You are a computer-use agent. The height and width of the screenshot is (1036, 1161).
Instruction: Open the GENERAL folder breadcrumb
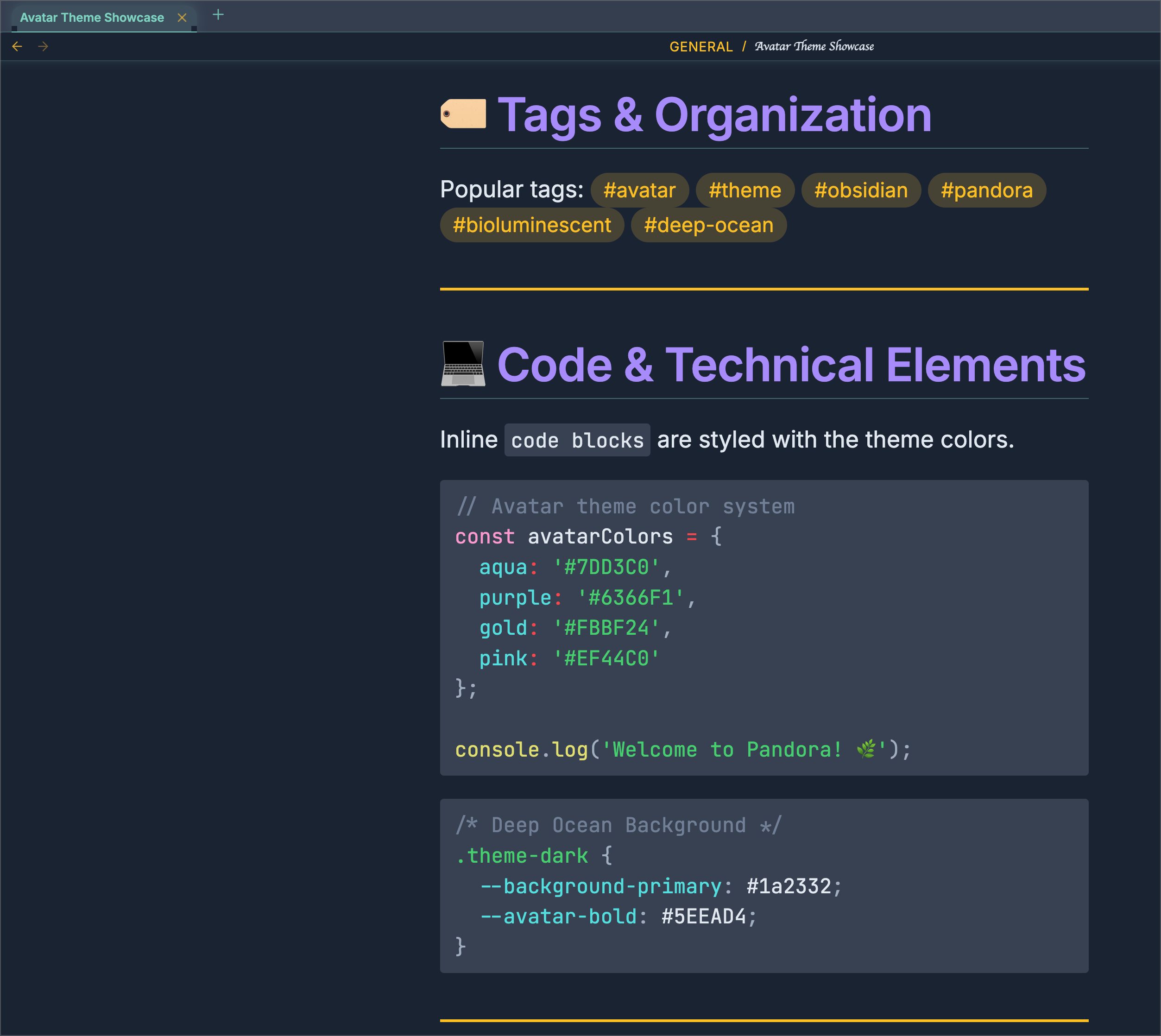(x=700, y=47)
